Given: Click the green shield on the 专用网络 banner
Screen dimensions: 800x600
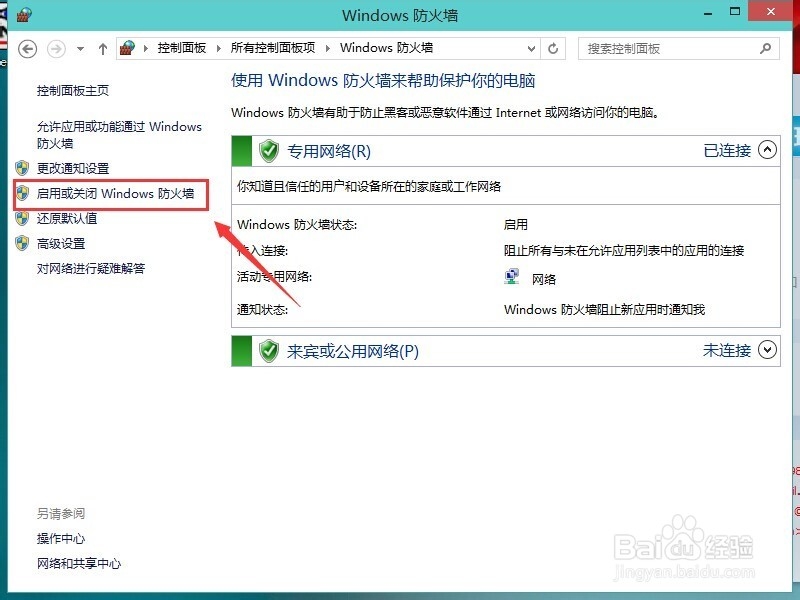Looking at the screenshot, I should [x=270, y=151].
